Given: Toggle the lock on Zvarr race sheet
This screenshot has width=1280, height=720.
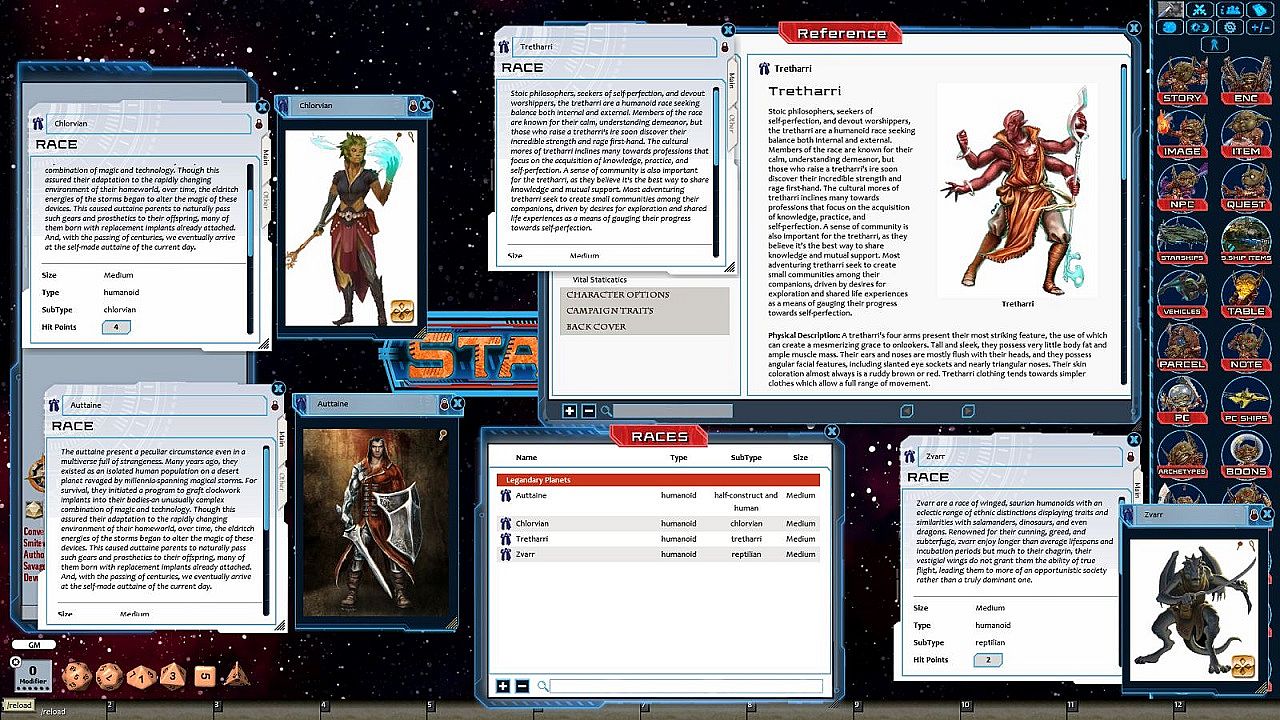Looking at the screenshot, I should 1129,457.
